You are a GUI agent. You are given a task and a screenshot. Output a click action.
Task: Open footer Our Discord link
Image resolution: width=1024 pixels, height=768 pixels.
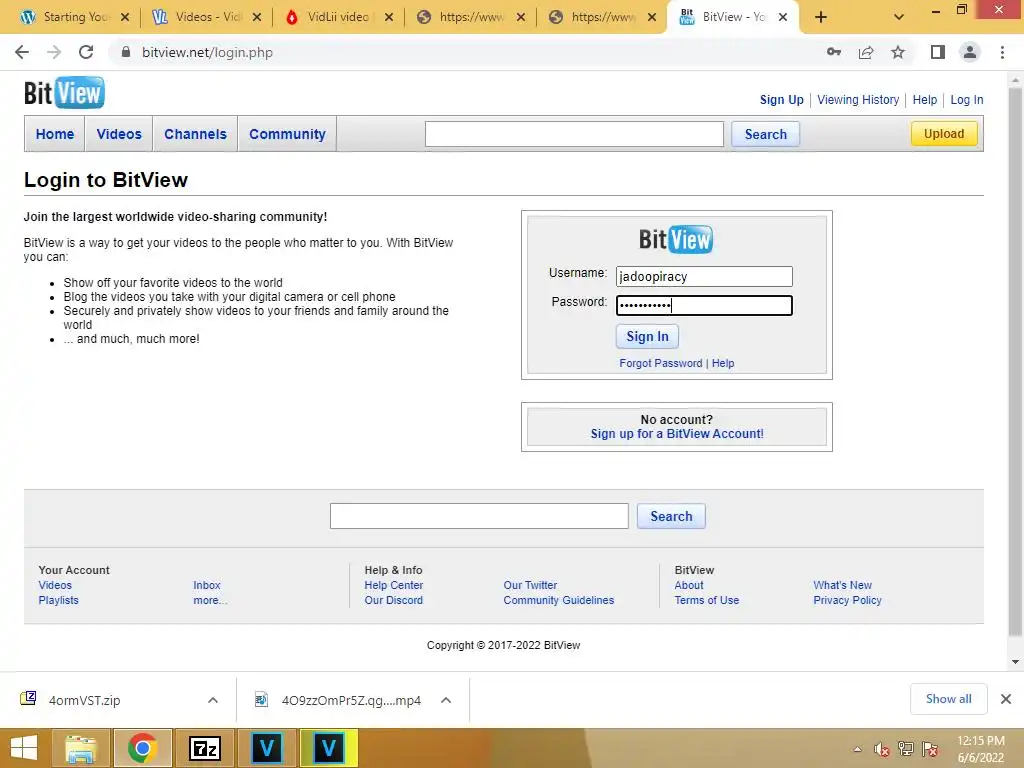(x=394, y=600)
